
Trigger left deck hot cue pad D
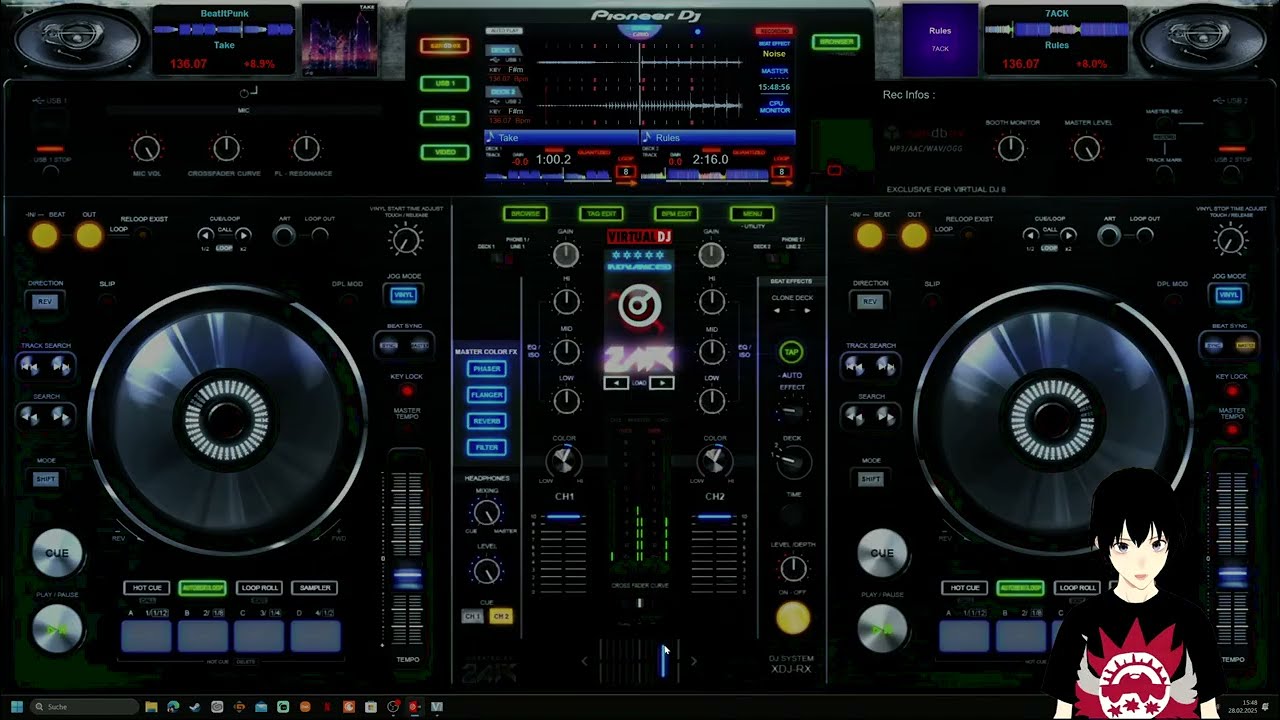point(316,636)
